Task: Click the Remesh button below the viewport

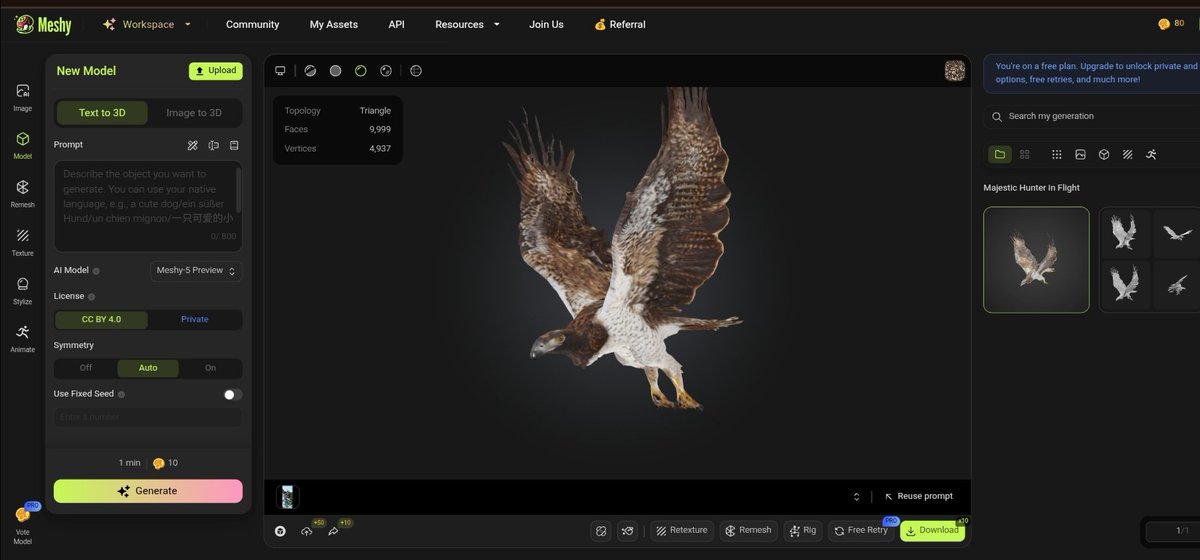Action: (748, 530)
